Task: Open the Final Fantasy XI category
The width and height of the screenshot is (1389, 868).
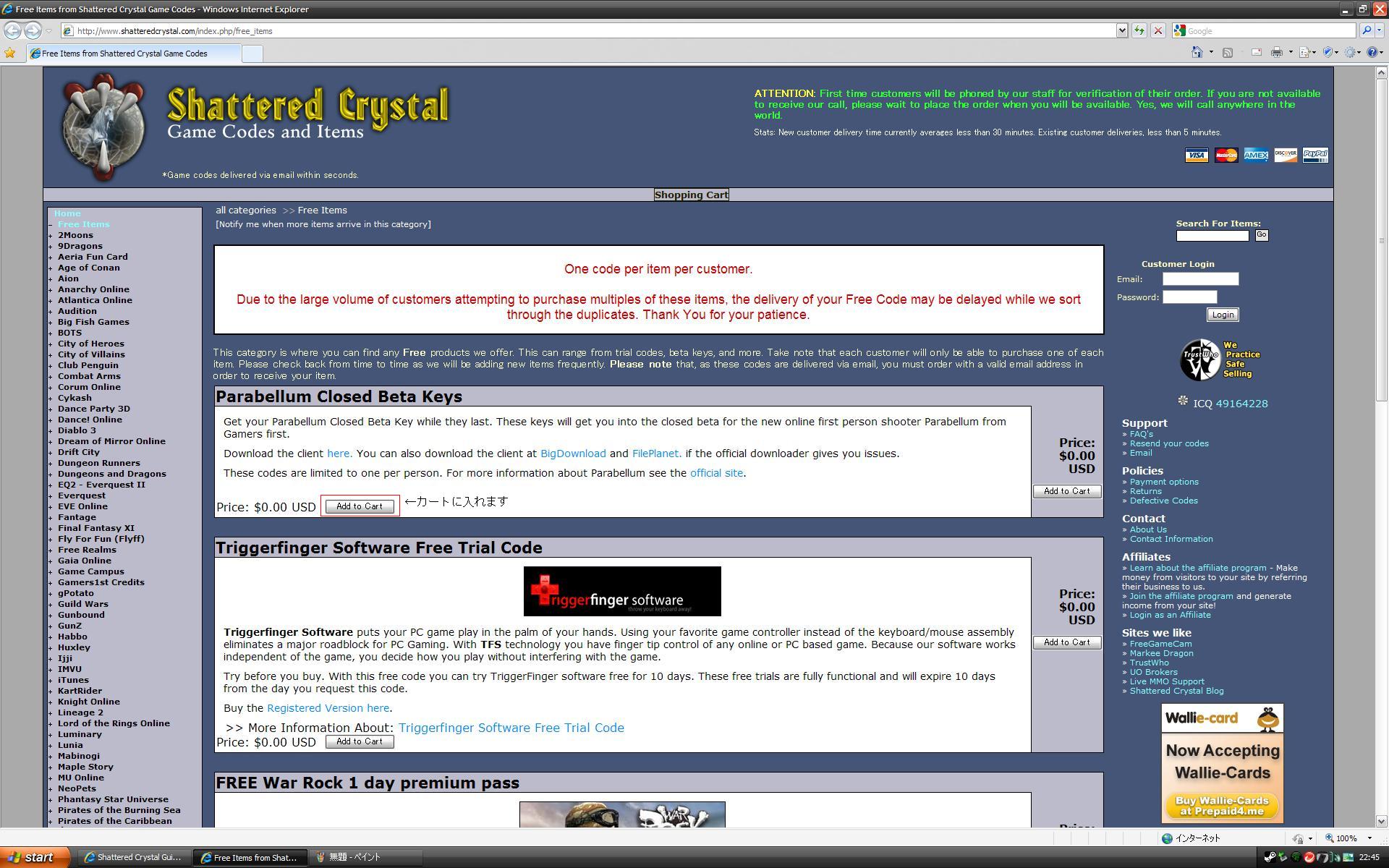Action: coord(96,528)
